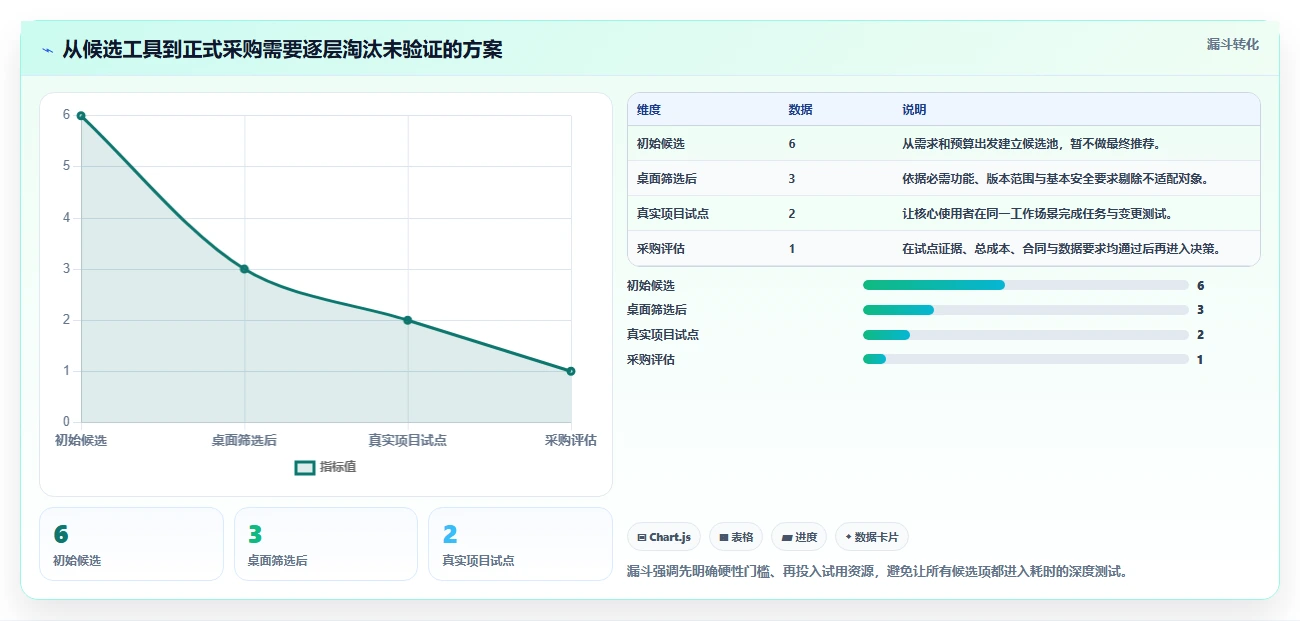
Task: Click the y-axis tick label 5
Action: tap(67, 166)
